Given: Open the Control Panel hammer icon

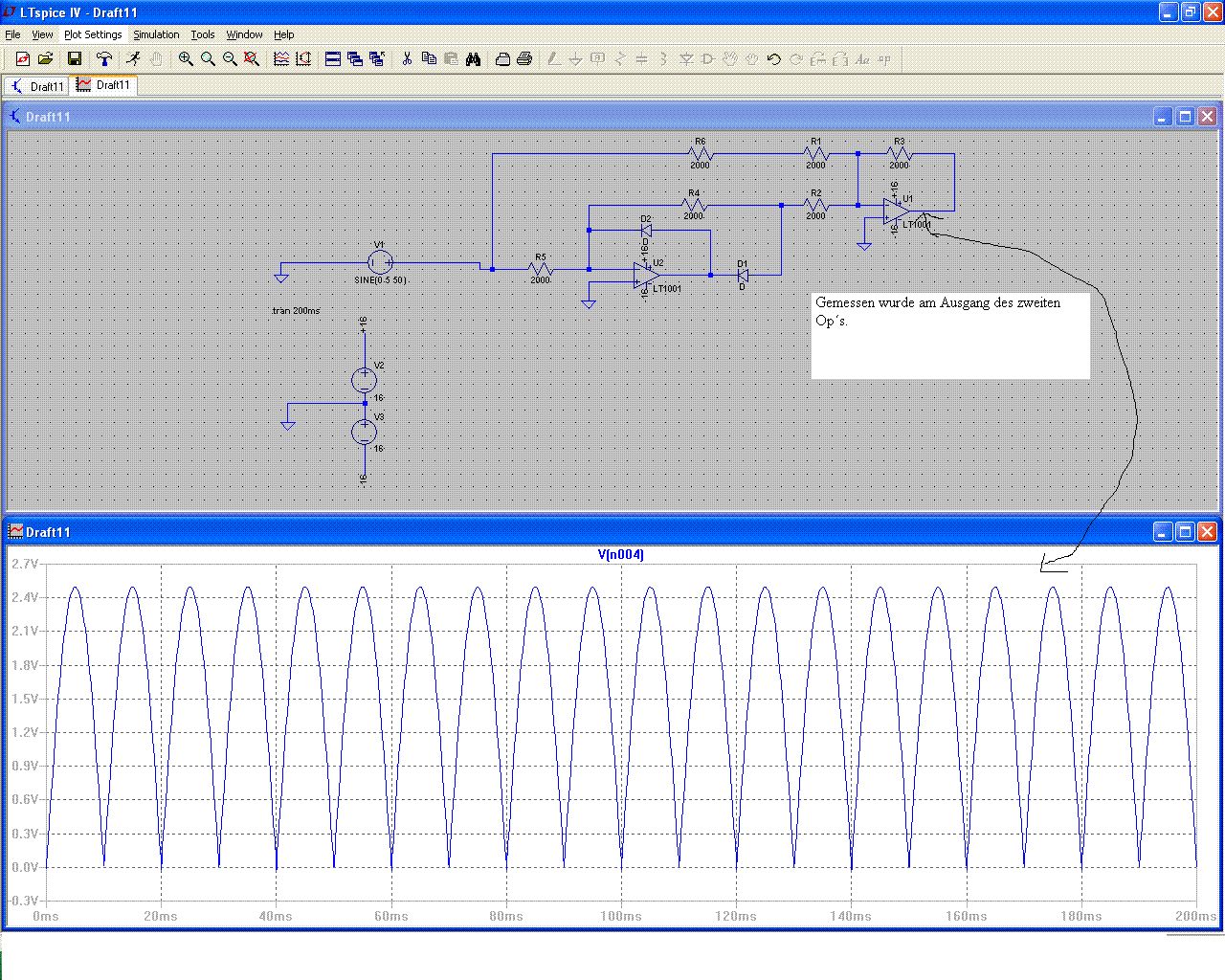Looking at the screenshot, I should (x=104, y=59).
